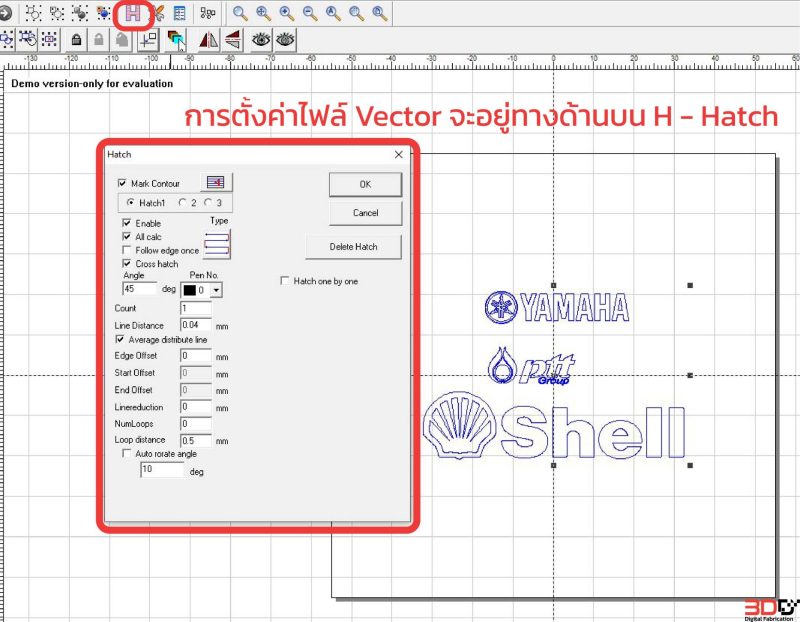Screen dimensions: 800x622
Task: Check the Hatch one by one option
Action: click(285, 281)
